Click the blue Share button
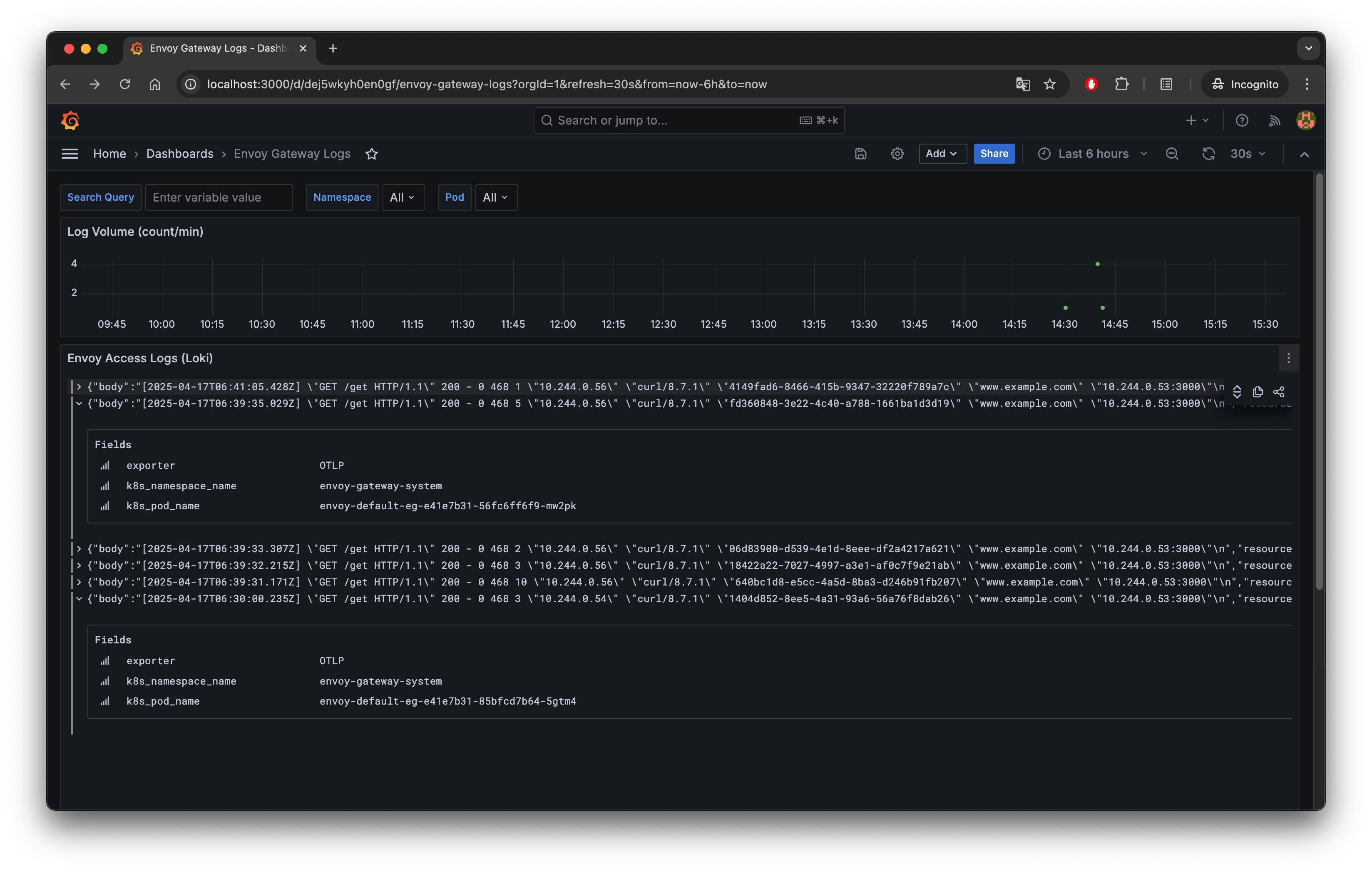 pyautogui.click(x=994, y=154)
